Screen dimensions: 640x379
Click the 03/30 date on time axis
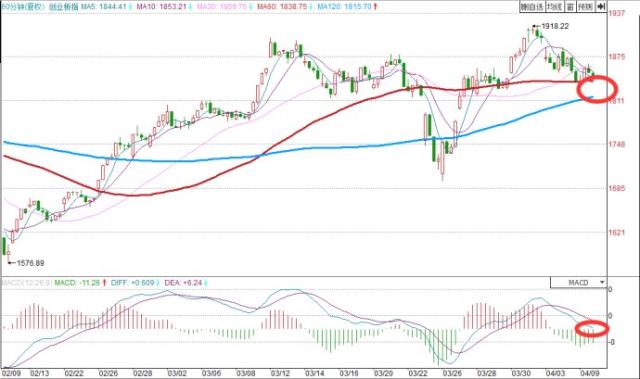click(521, 373)
